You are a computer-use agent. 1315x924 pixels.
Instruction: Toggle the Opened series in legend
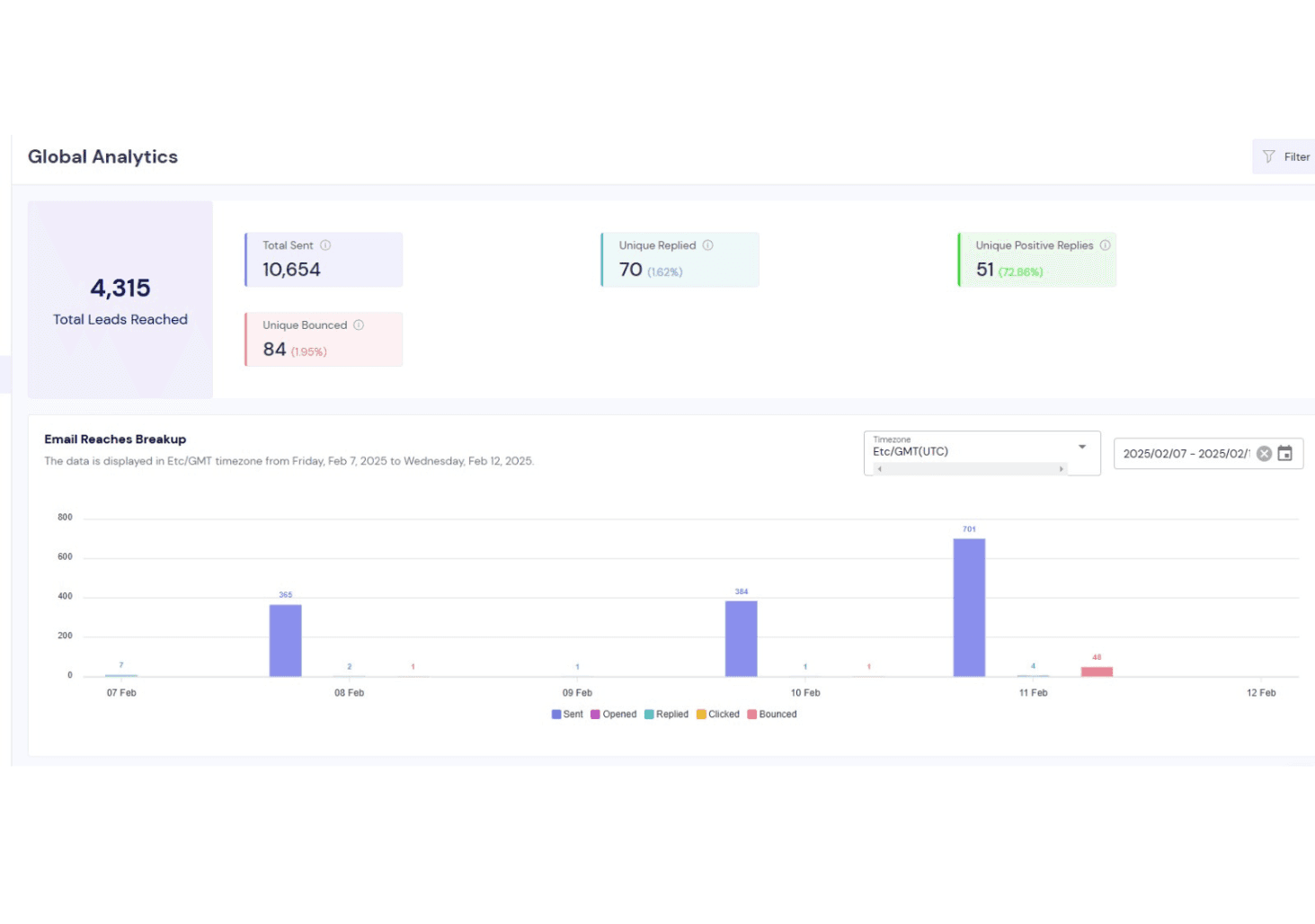click(614, 715)
